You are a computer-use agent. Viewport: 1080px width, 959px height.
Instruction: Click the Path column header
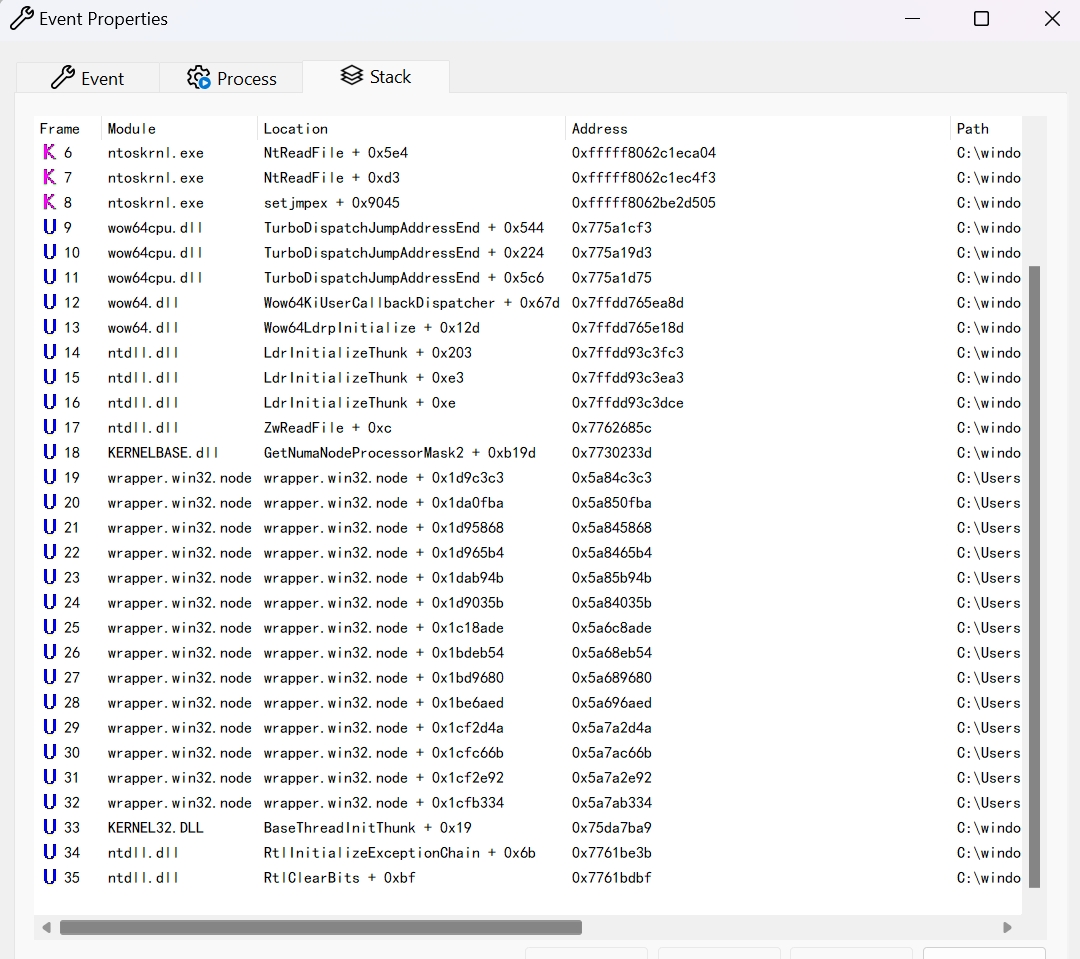[x=973, y=129]
